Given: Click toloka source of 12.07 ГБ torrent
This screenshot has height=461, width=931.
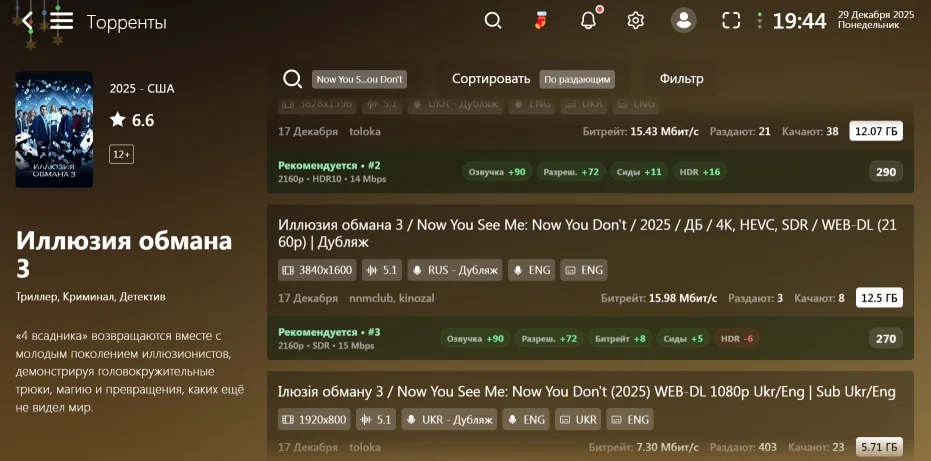Looking at the screenshot, I should click(365, 131).
